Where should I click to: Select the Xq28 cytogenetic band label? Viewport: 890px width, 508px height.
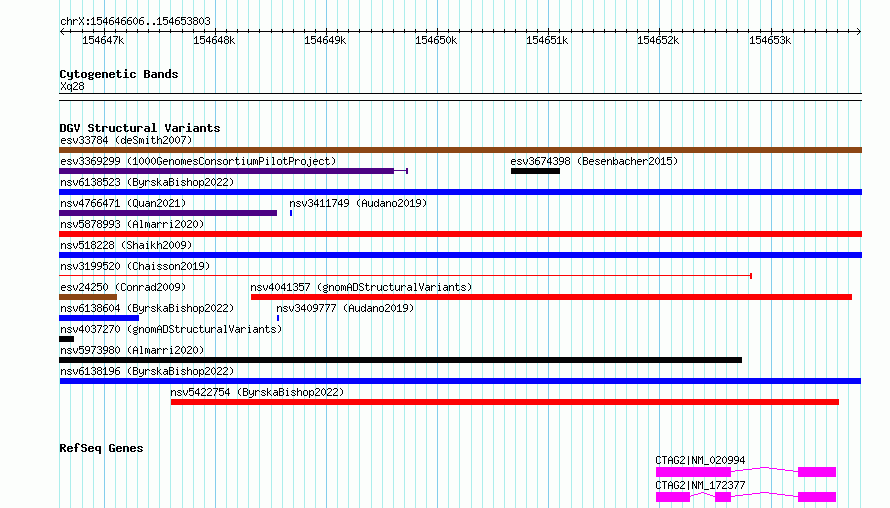pyautogui.click(x=72, y=86)
